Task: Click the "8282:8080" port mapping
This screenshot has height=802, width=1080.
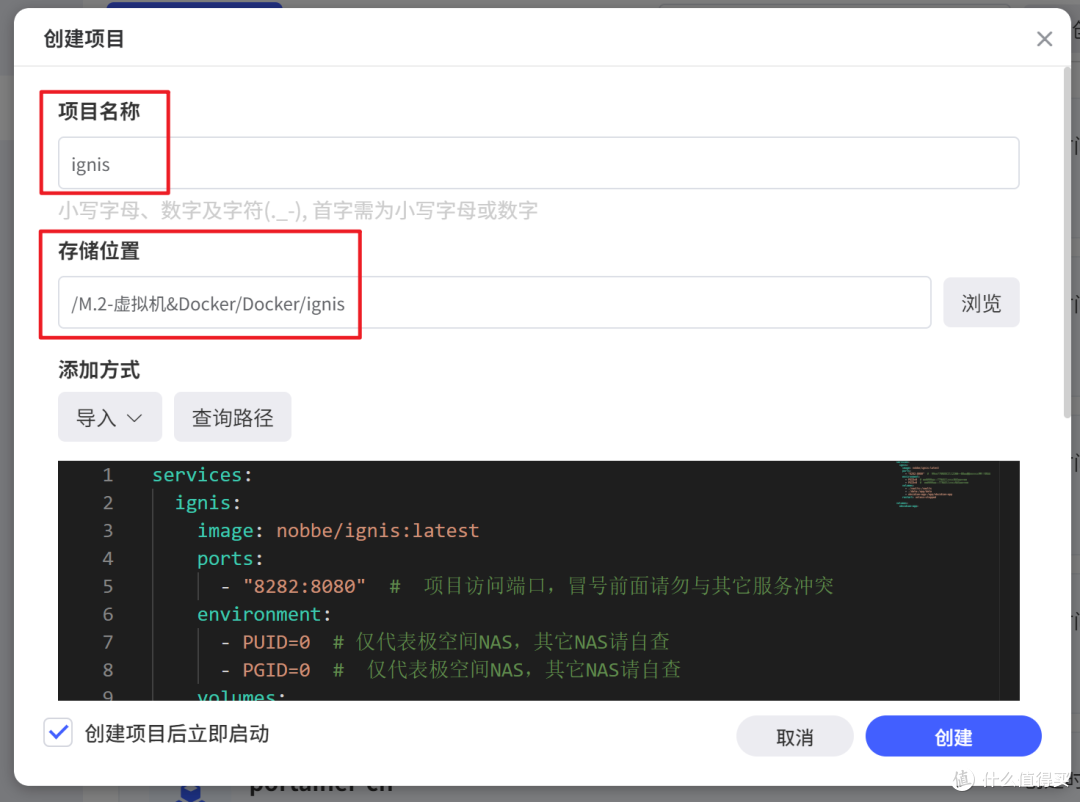Action: tap(304, 586)
